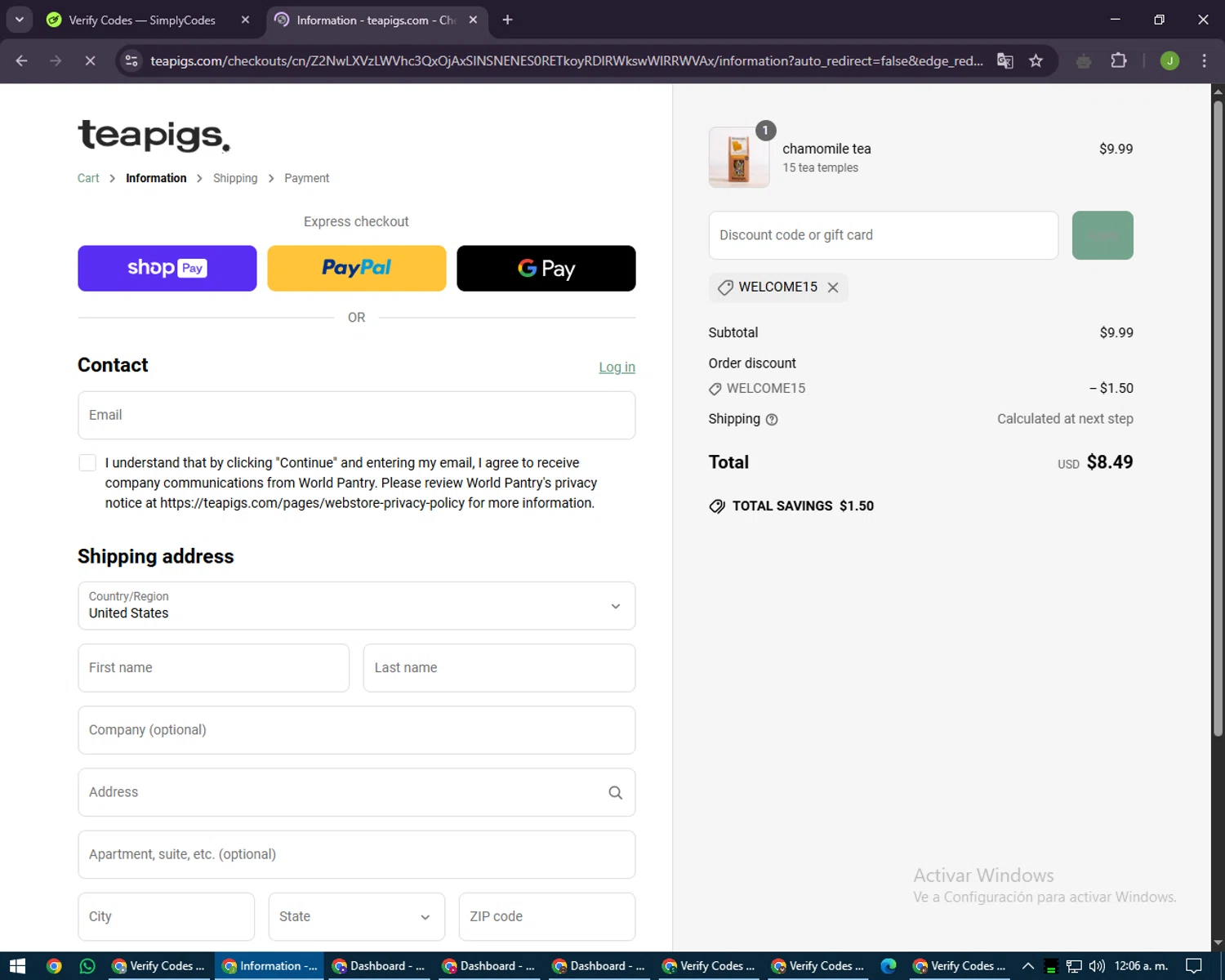Click the chamomile tea product thumbnail
Screen dimensions: 1225x980
point(739,158)
